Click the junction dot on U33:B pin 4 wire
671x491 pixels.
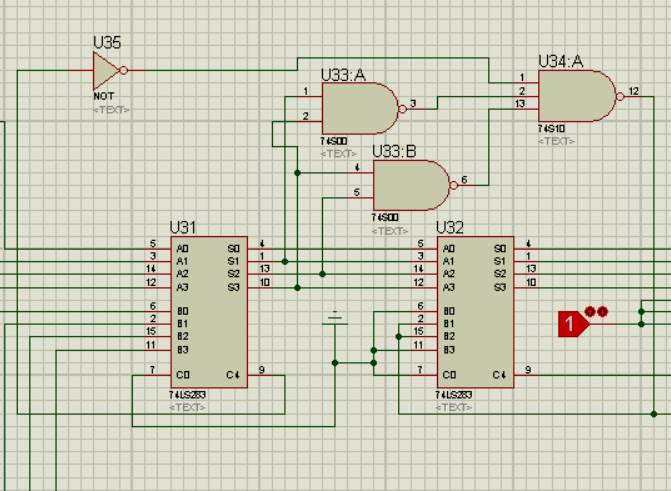point(297,173)
